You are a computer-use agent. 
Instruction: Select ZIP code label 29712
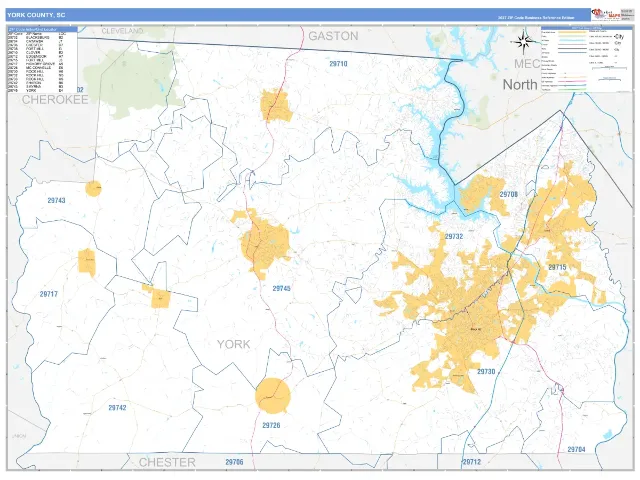pyautogui.click(x=471, y=462)
